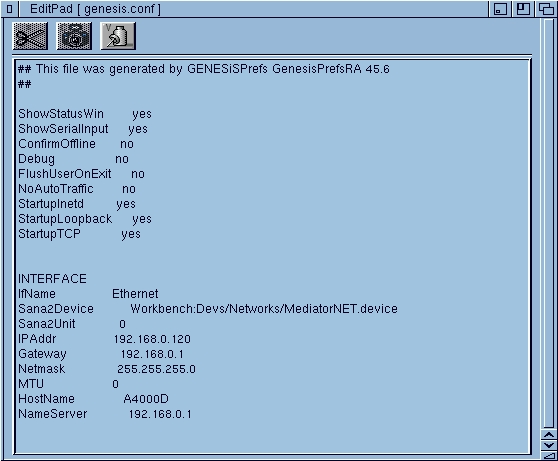Click the iconify gadget in title bar
This screenshot has height=461, width=558.
(x=500, y=9)
